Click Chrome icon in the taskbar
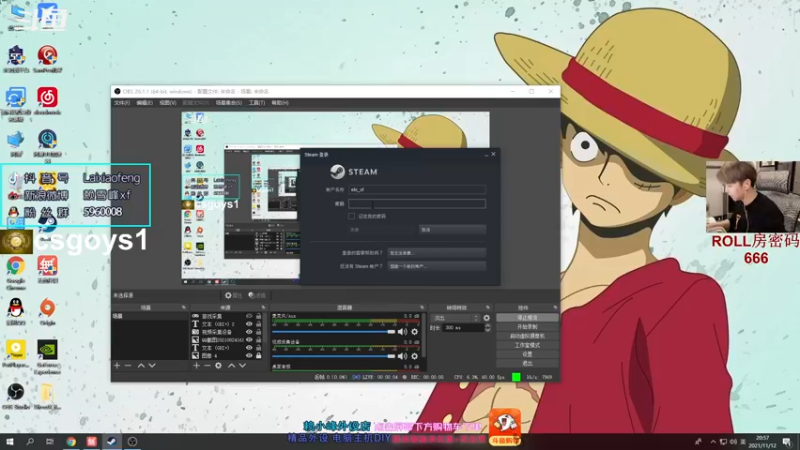 pos(71,442)
